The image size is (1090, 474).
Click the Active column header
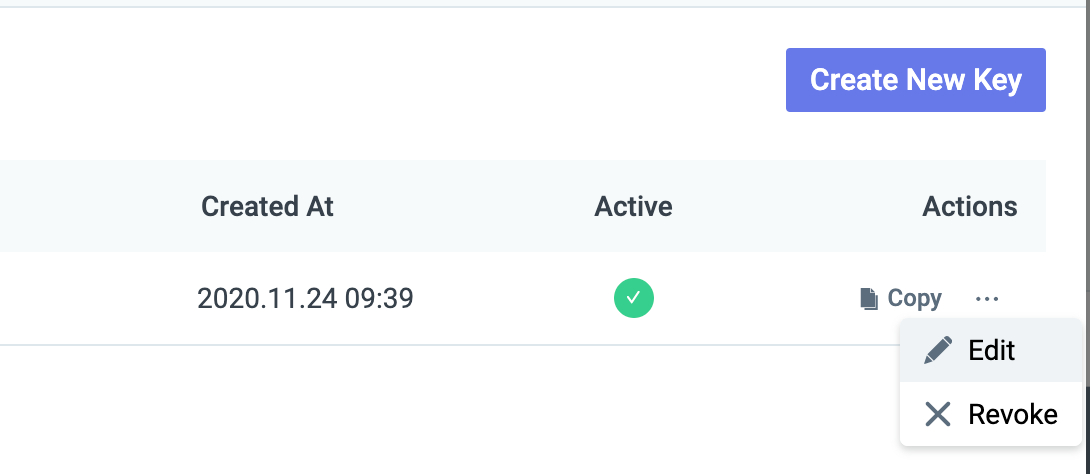tap(633, 207)
